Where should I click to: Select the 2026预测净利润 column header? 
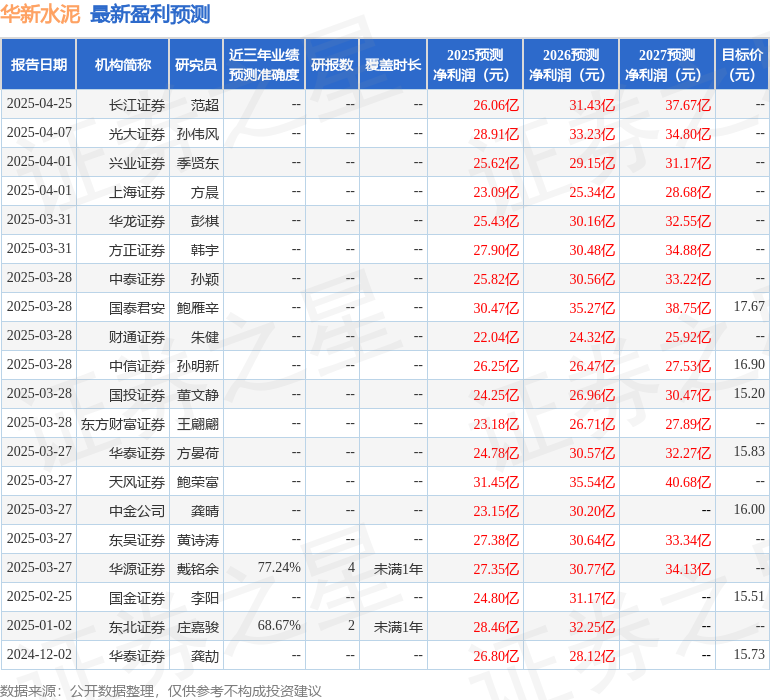[571, 65]
